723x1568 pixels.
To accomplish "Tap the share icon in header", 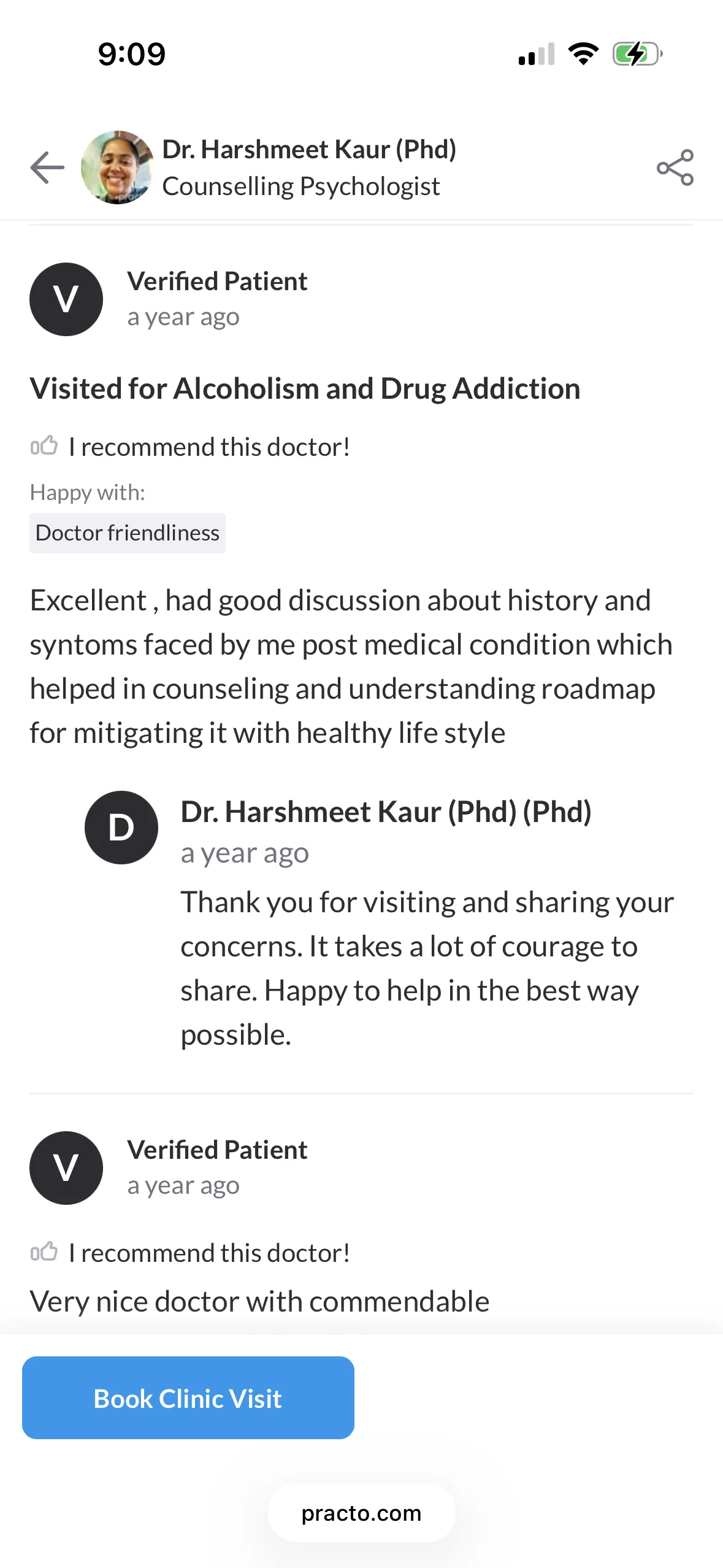I will coord(675,167).
